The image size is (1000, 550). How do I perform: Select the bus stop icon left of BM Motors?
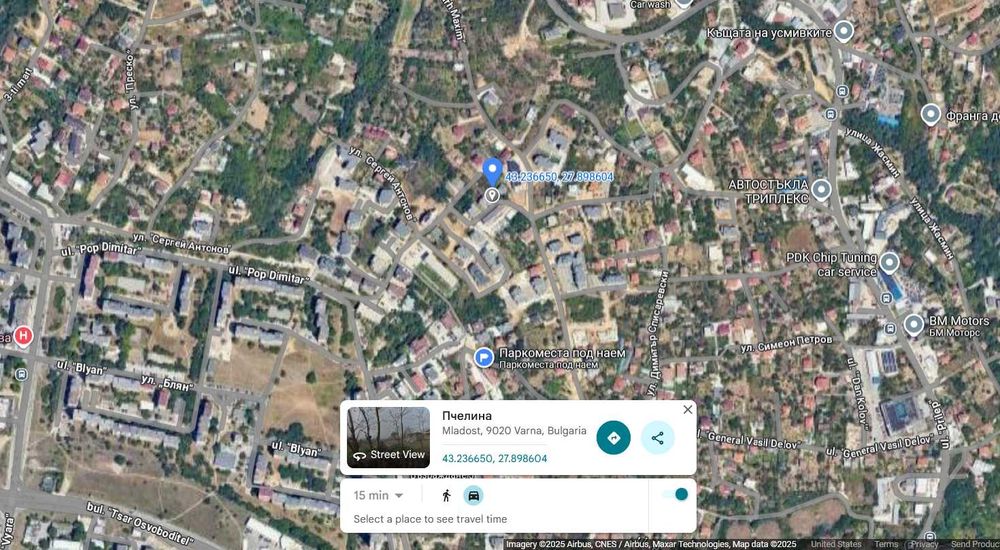tap(890, 329)
